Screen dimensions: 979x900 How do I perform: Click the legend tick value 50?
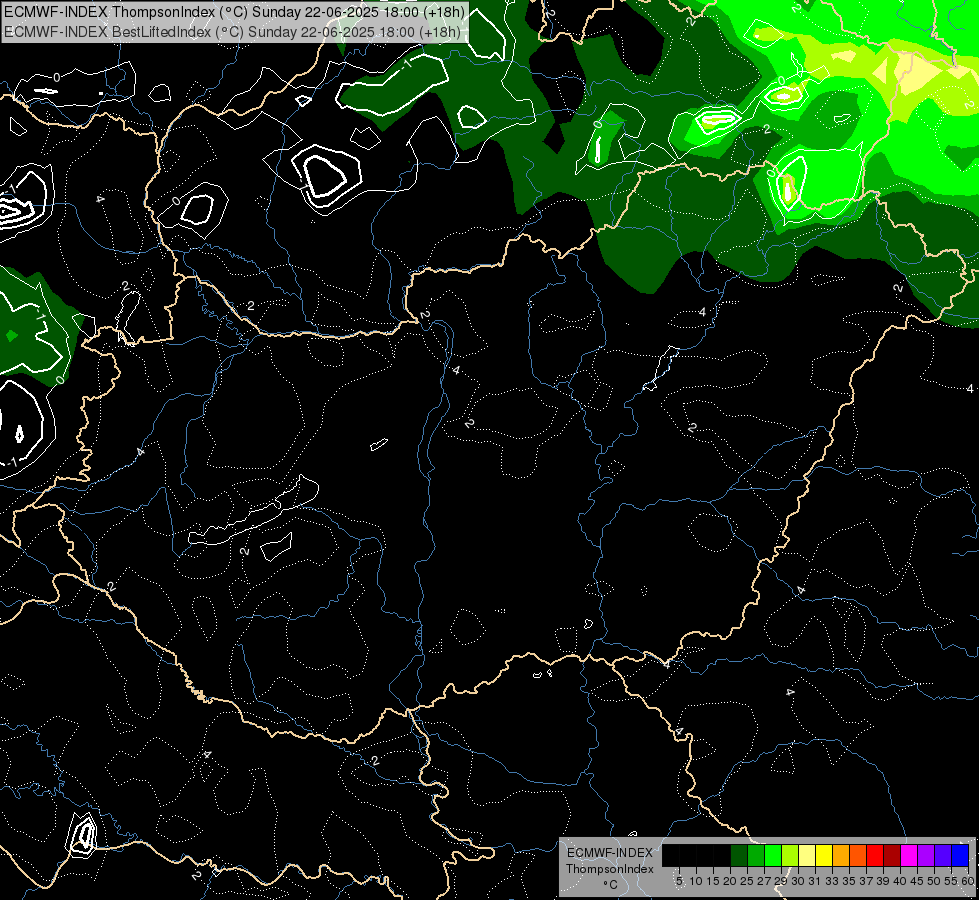tap(933, 881)
